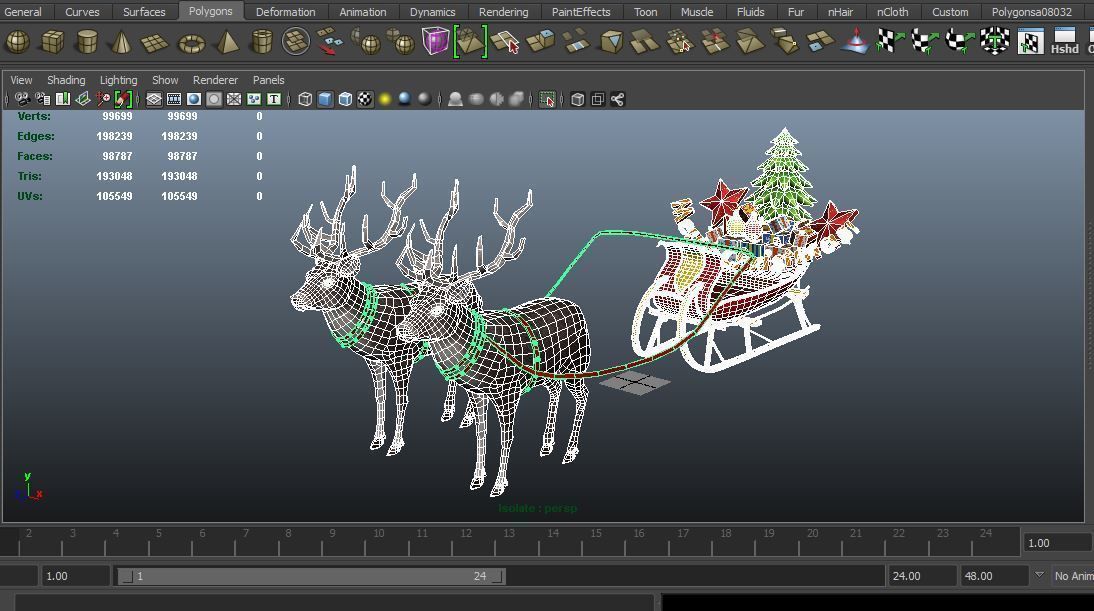
Task: Switch to the Curves shelf tab
Action: (x=82, y=12)
